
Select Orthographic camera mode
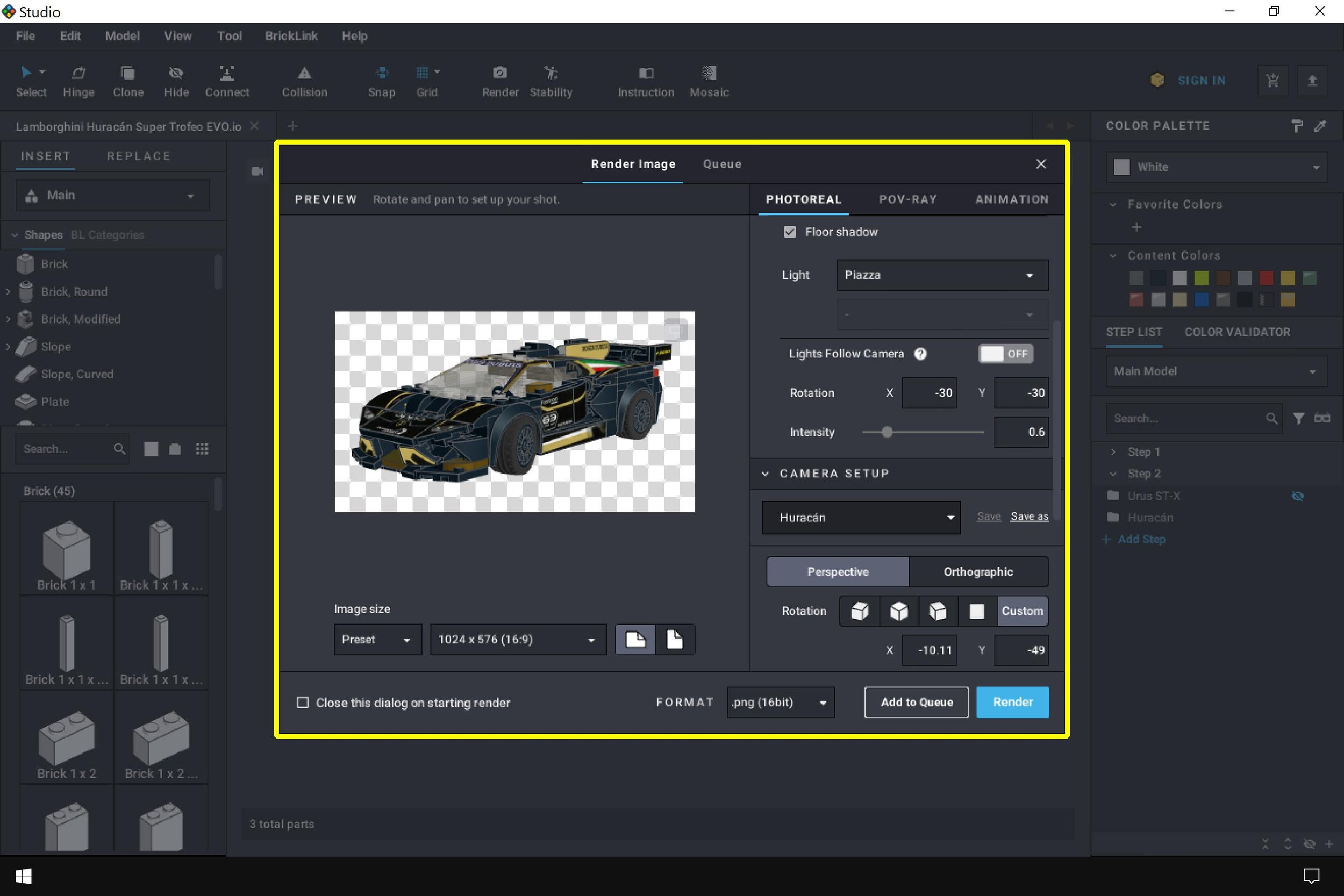(x=978, y=571)
